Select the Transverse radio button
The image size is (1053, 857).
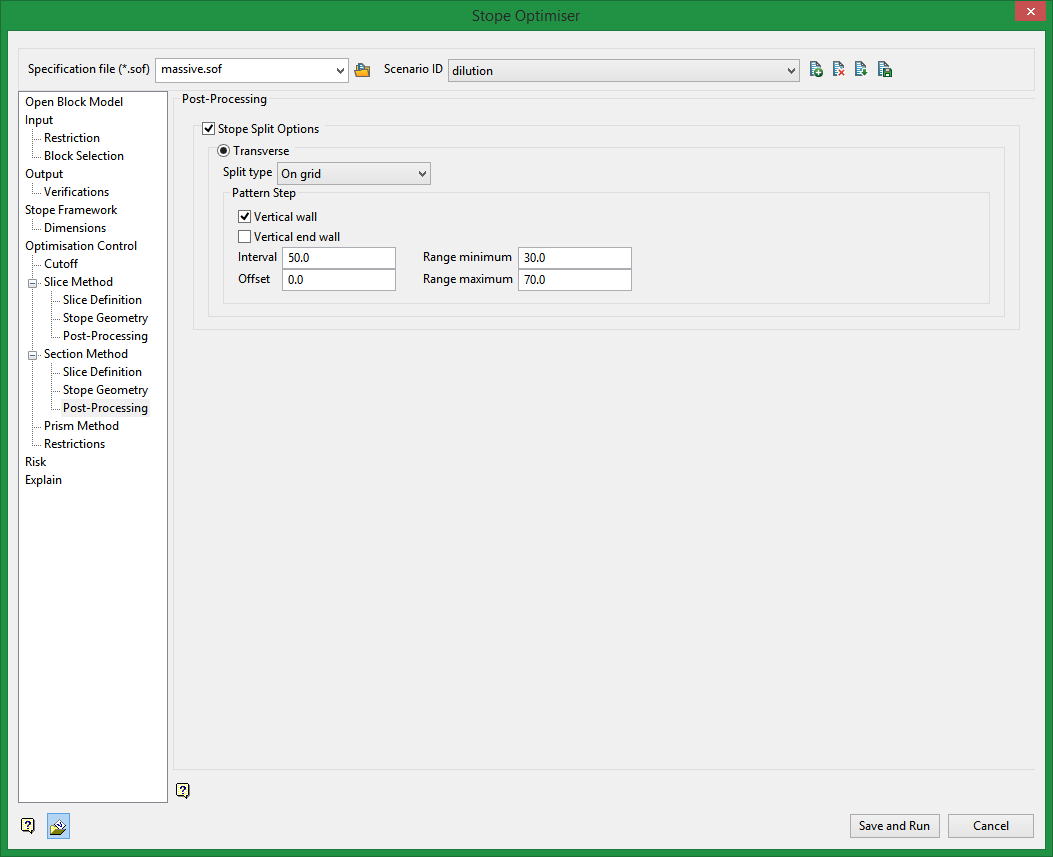click(x=224, y=151)
